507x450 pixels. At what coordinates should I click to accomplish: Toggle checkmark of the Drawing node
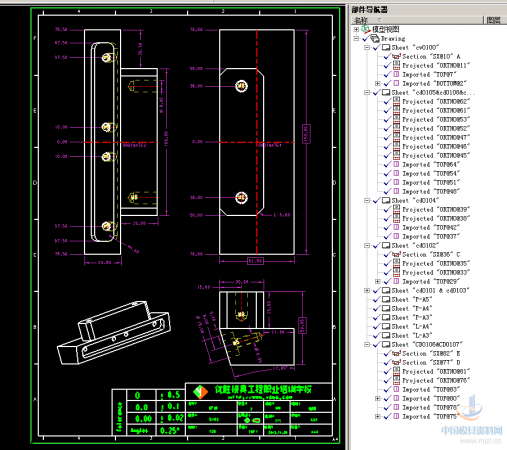tap(366, 39)
